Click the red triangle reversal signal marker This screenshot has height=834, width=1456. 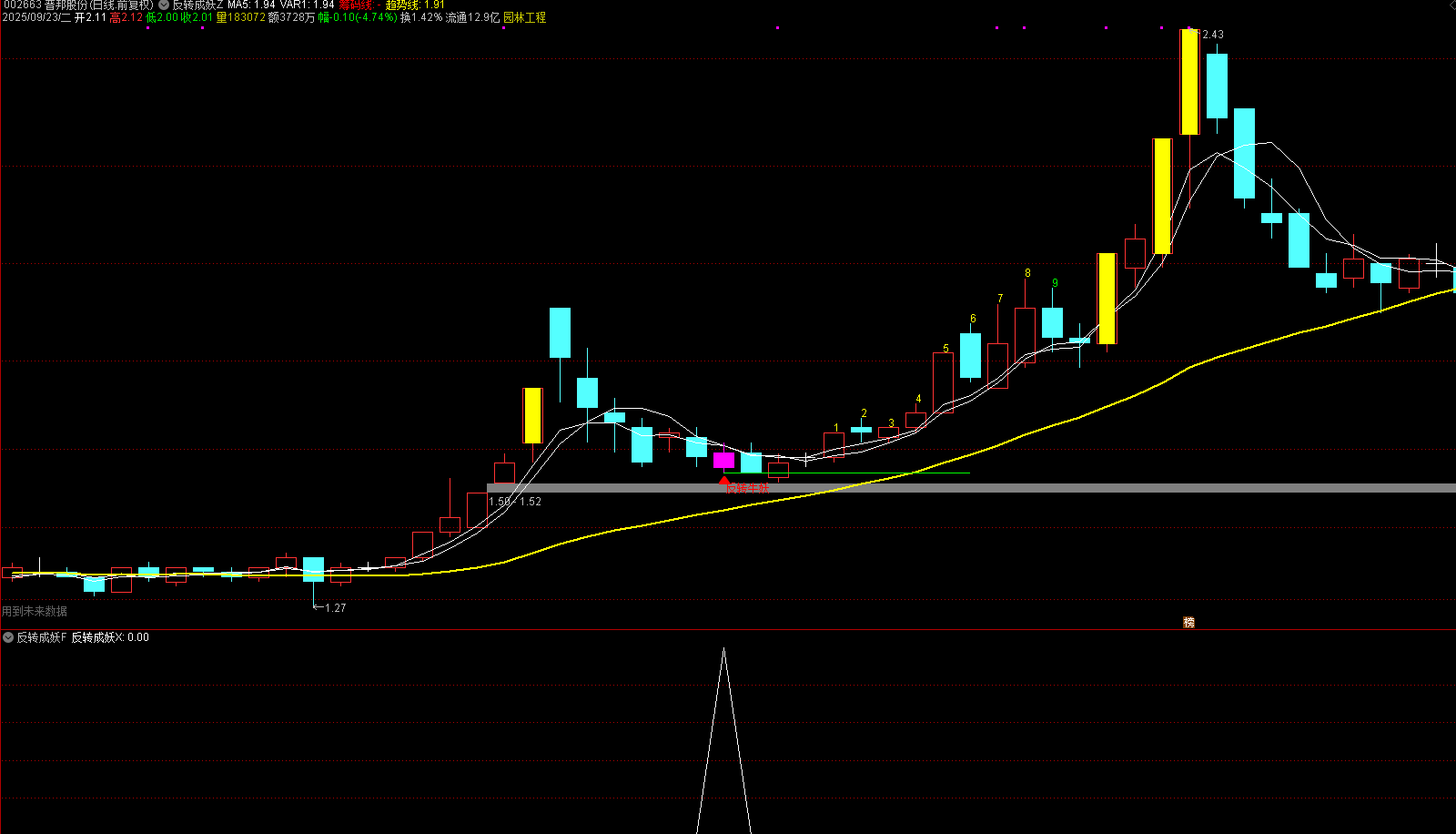[x=724, y=479]
